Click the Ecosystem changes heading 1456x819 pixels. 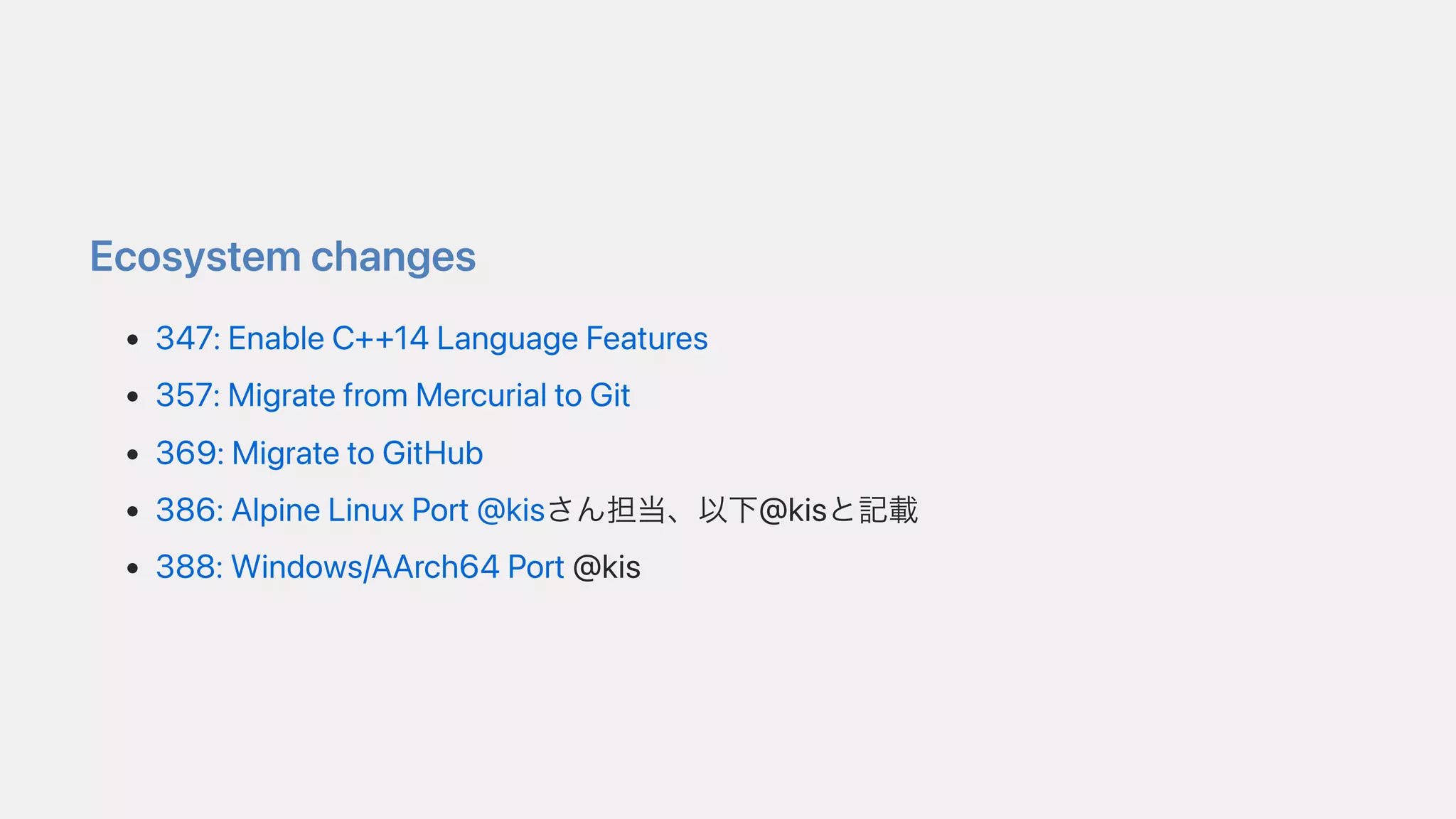(282, 257)
